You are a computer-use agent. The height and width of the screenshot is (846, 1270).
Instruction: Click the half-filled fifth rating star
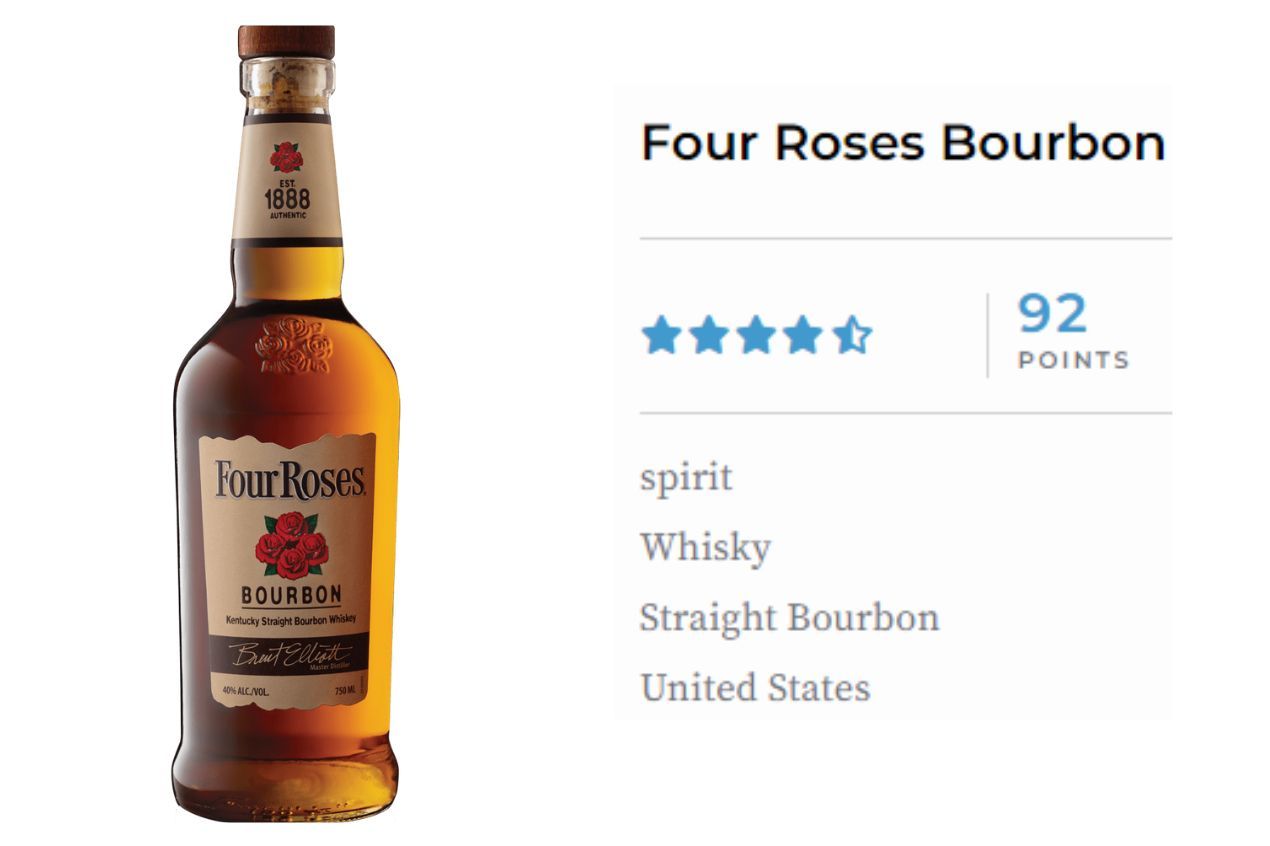852,335
